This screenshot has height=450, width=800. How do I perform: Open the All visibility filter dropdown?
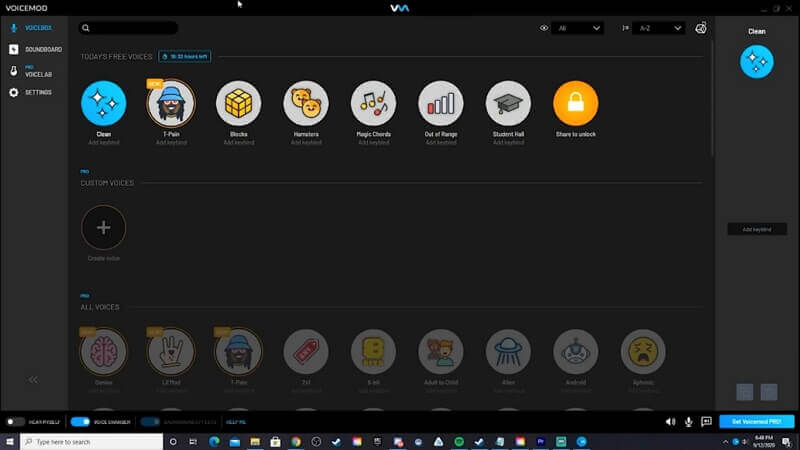[578, 28]
